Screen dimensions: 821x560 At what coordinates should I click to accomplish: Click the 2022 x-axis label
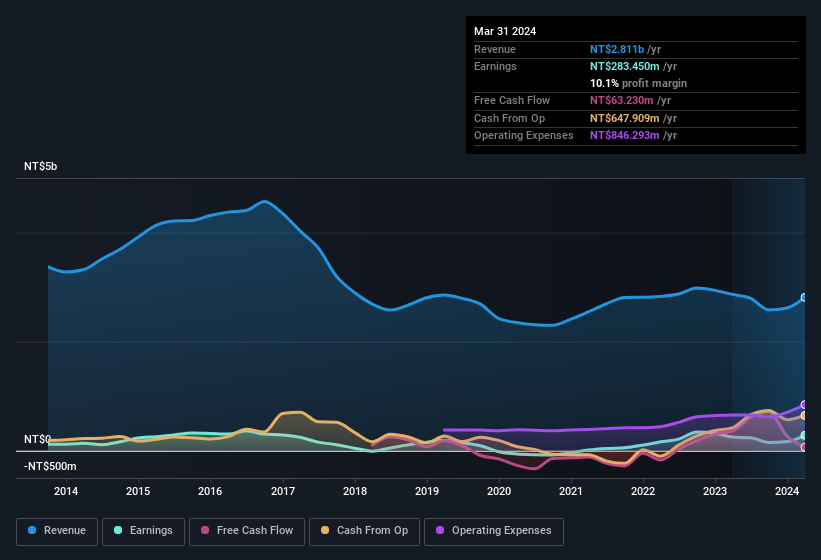pyautogui.click(x=643, y=491)
